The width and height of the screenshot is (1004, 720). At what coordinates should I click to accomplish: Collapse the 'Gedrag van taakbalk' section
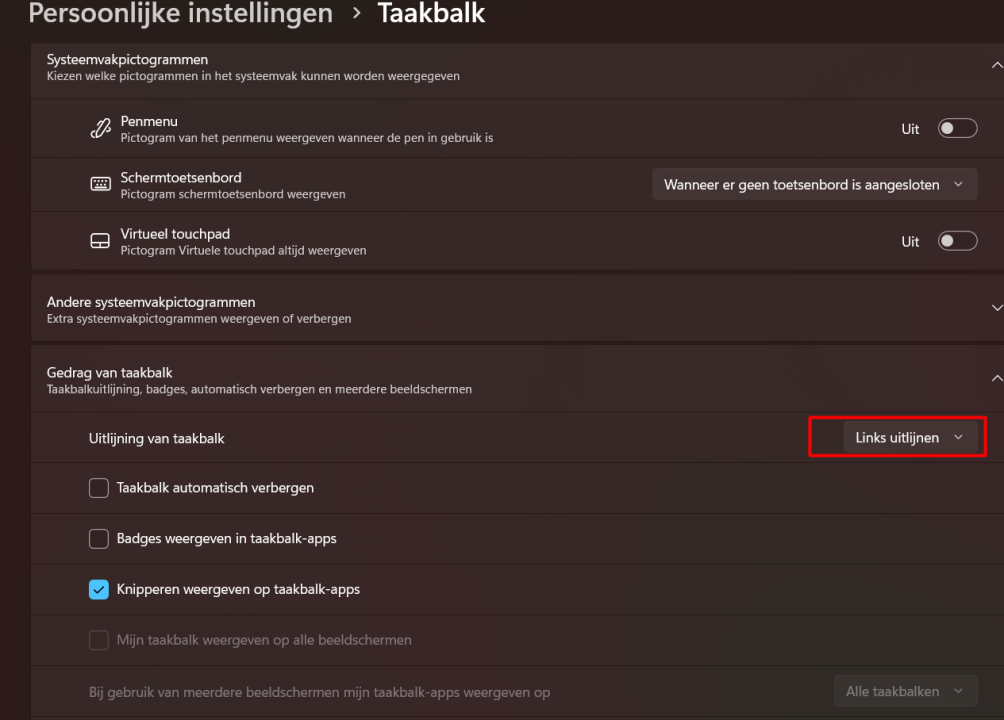995,378
